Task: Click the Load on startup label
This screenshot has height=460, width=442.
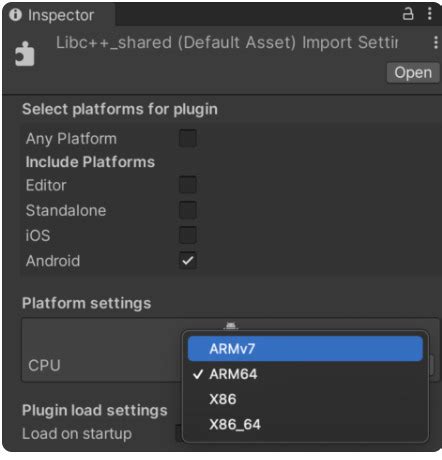Action: 77,434
